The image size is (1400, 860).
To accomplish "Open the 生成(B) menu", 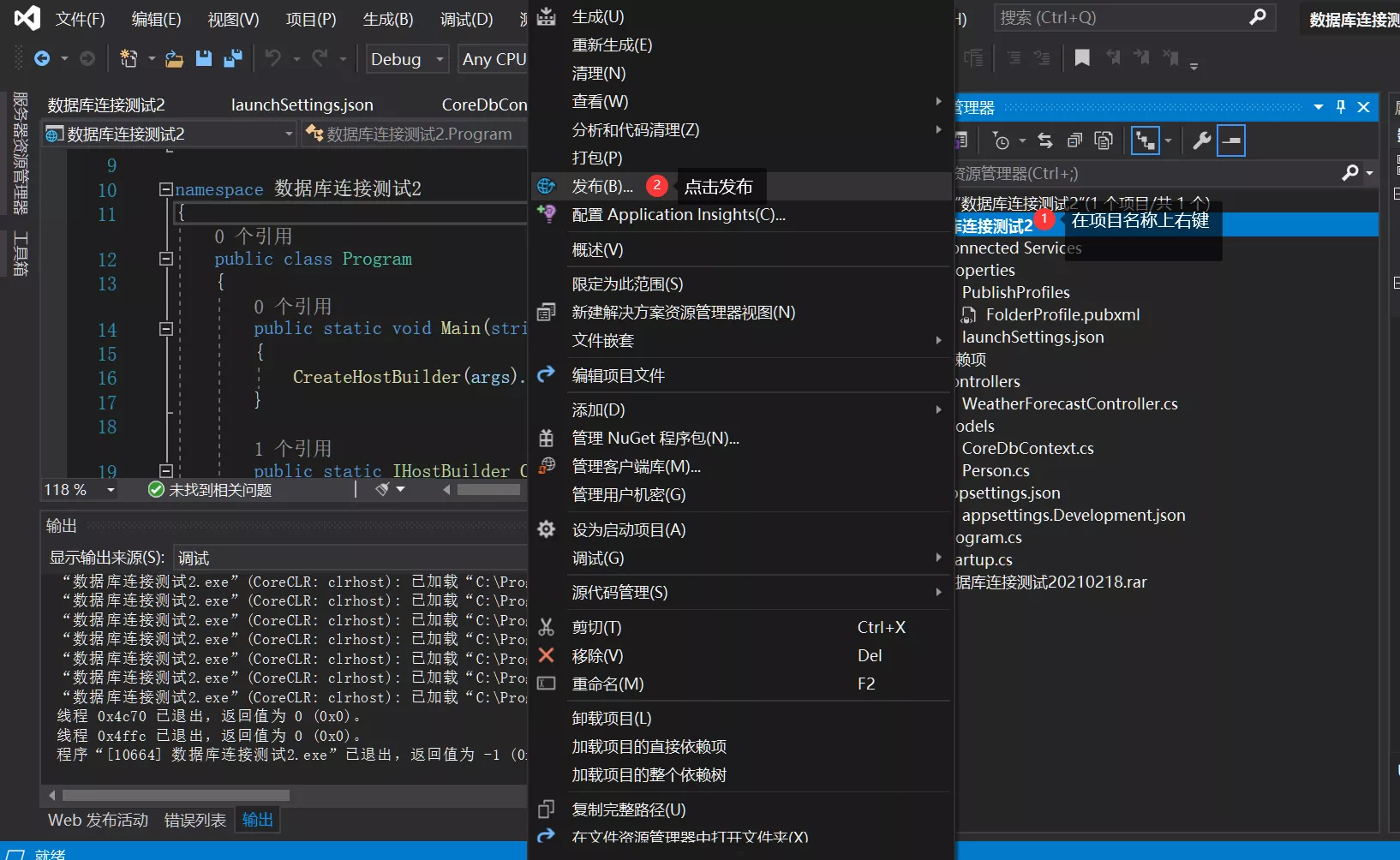I will pyautogui.click(x=388, y=19).
